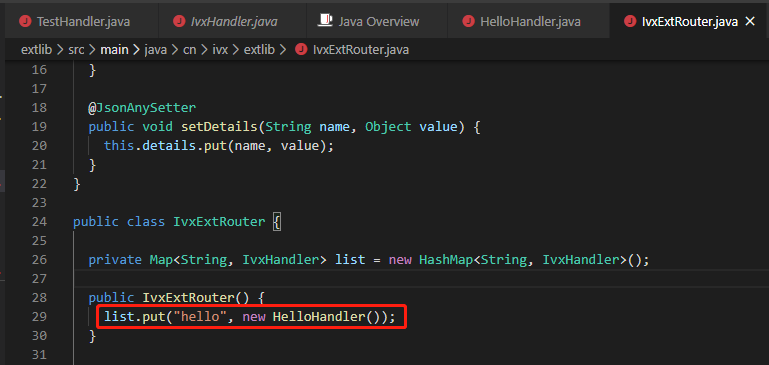Click line number 16 in the gutter
Screen dimensions: 769x365
39,70
